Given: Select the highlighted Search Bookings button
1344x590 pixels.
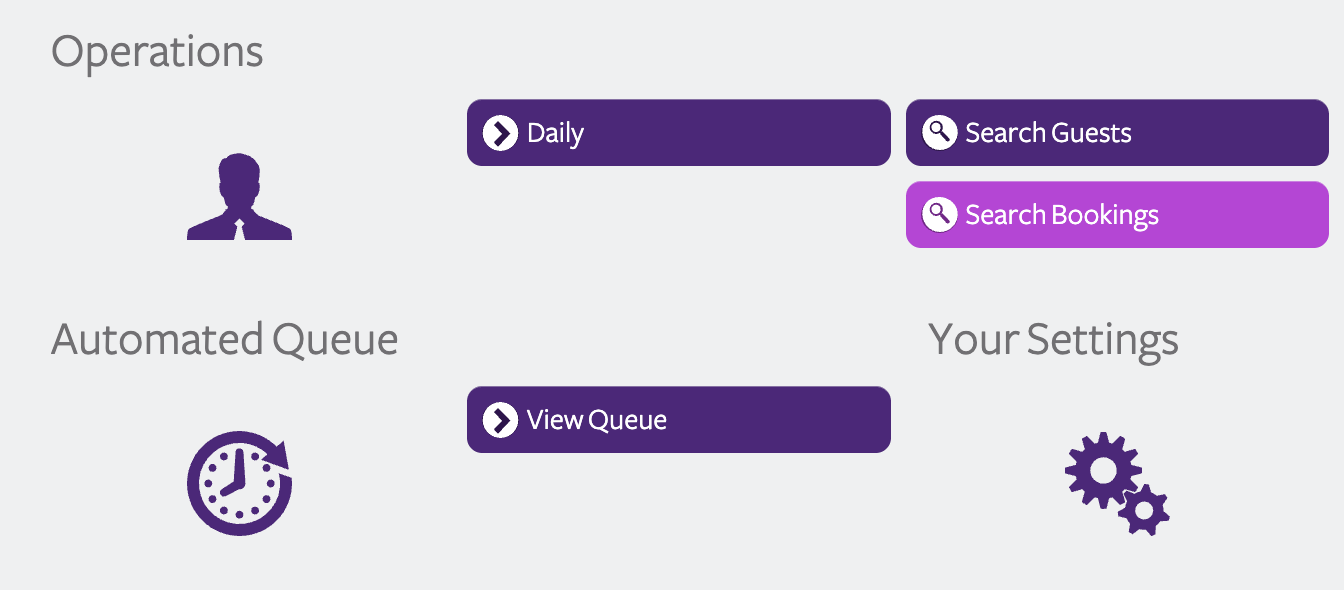Looking at the screenshot, I should click(x=1117, y=214).
